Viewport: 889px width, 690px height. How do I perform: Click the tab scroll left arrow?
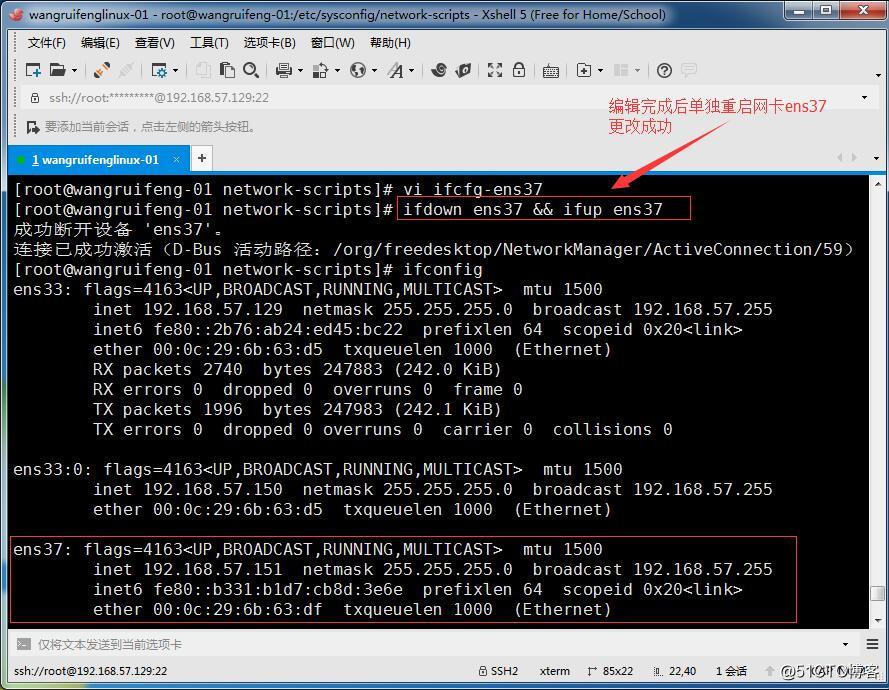click(x=840, y=158)
